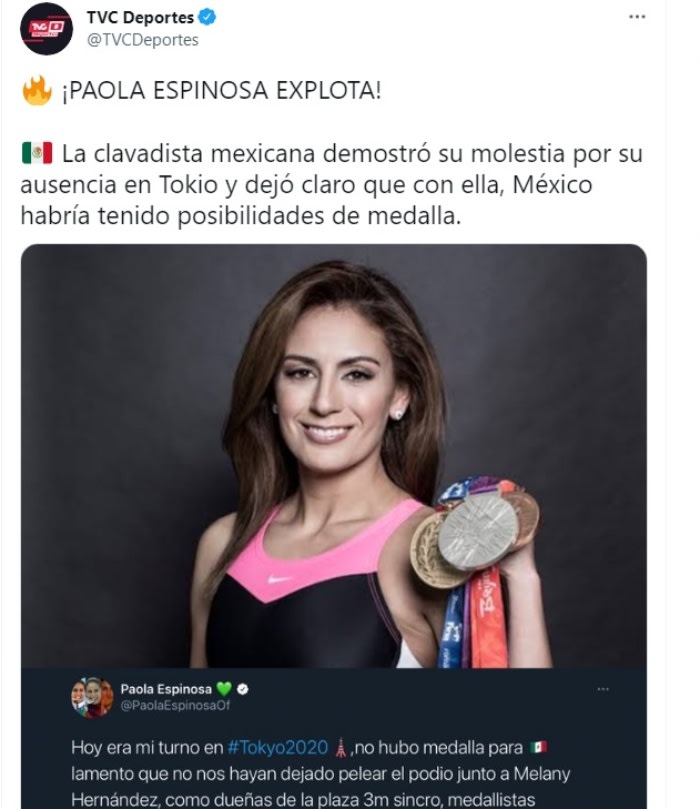Open the photo of the diver holding medals

(334, 456)
